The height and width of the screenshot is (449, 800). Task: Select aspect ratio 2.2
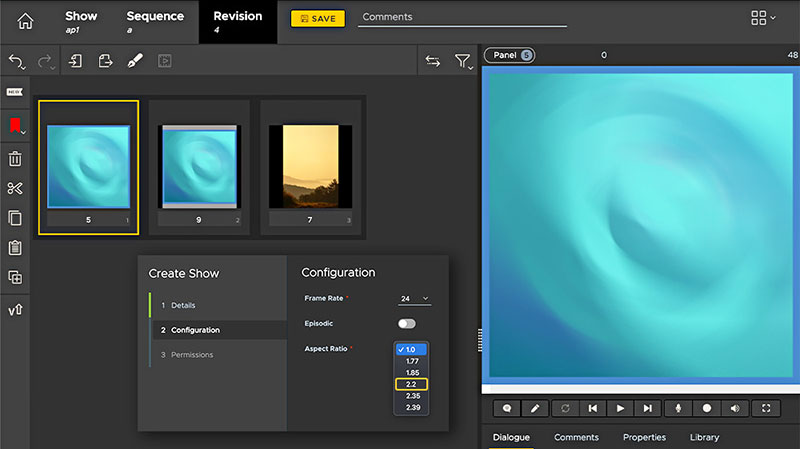point(411,384)
